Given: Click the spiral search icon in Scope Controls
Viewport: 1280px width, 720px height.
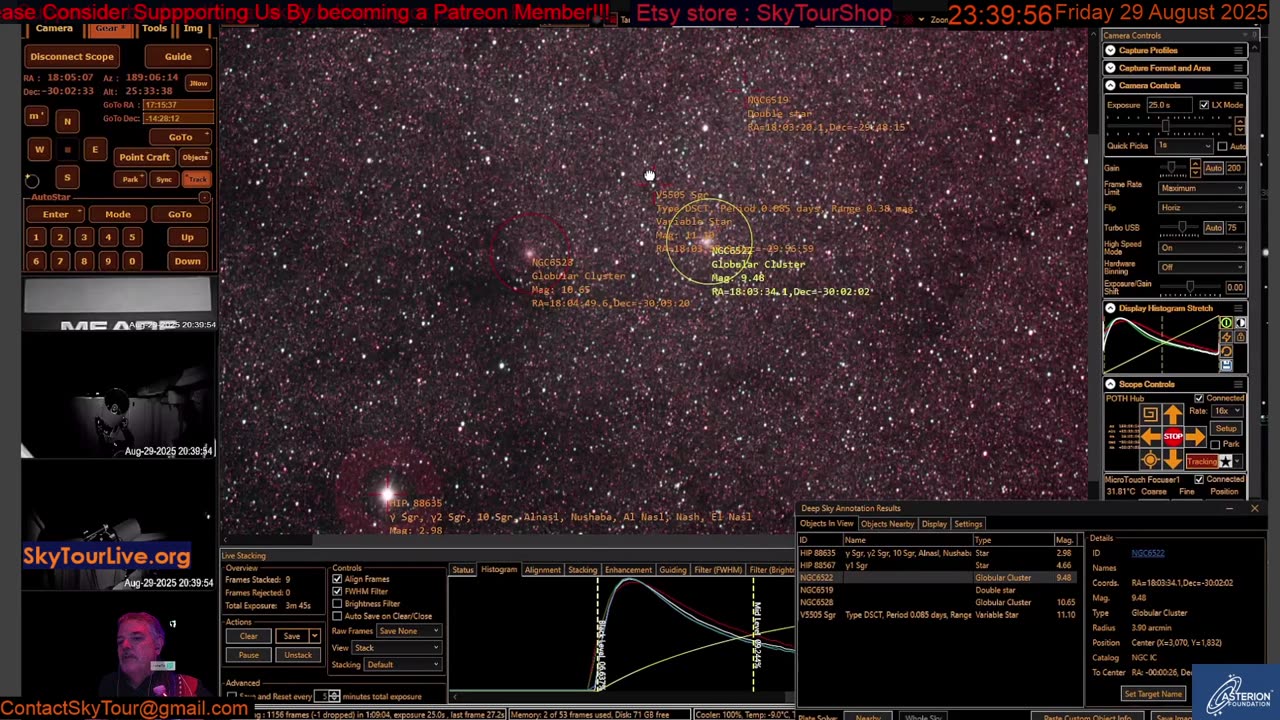Looking at the screenshot, I should (x=1151, y=414).
